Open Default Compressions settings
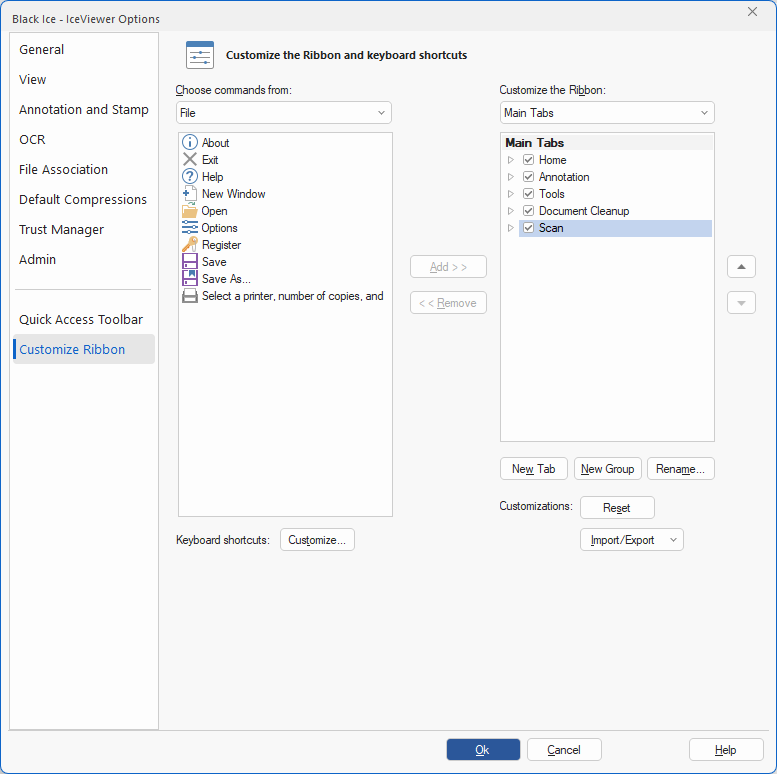 point(83,199)
